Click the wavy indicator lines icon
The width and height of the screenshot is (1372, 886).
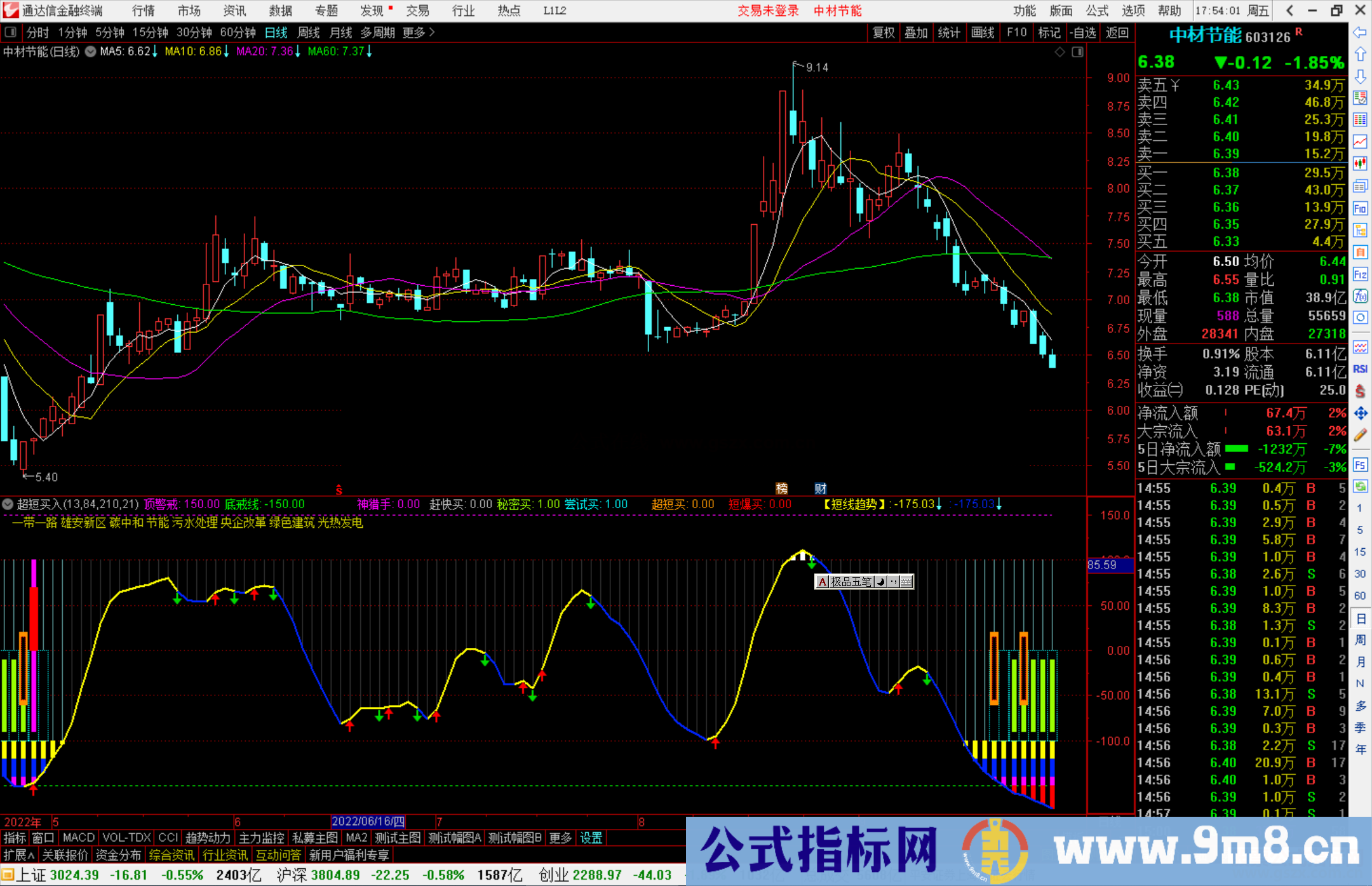click(x=1360, y=347)
